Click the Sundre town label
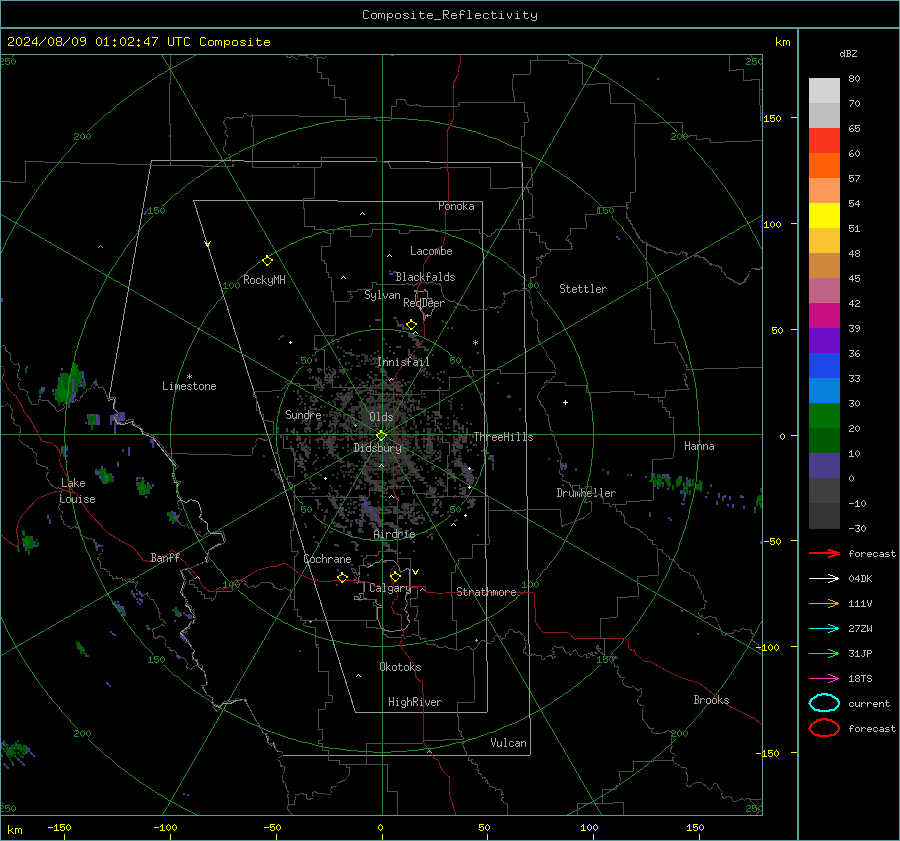Viewport: 900px width, 841px height. 303,415
